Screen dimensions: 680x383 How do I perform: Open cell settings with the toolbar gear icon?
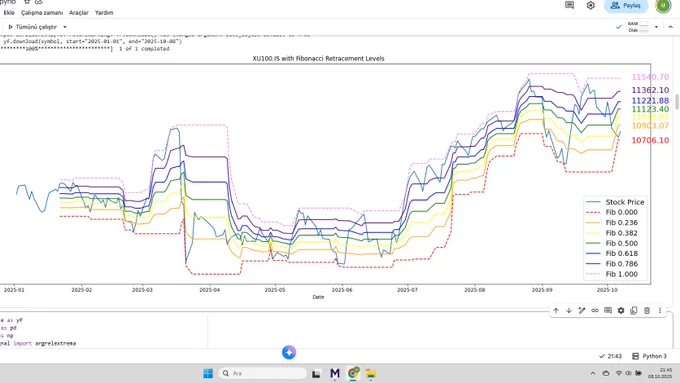(621, 311)
